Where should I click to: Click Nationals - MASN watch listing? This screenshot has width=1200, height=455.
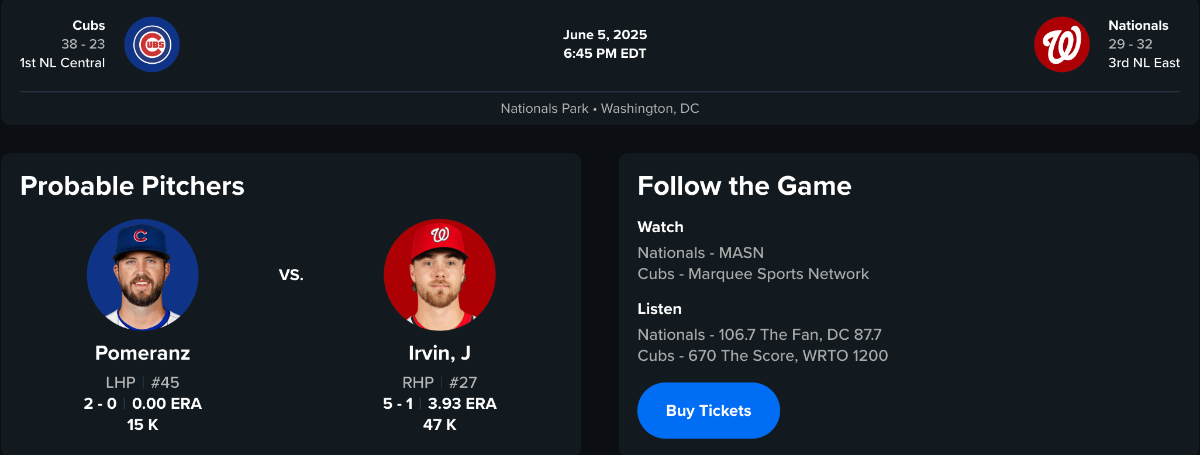click(x=700, y=253)
